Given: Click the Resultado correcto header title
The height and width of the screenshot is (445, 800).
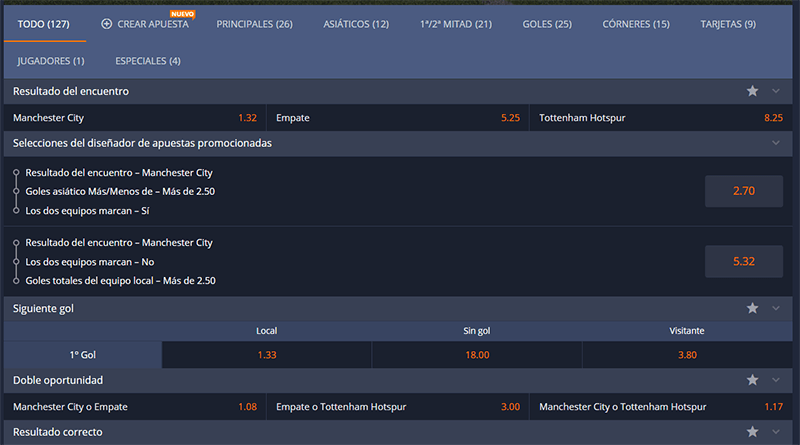Looking at the screenshot, I should click(58, 432).
